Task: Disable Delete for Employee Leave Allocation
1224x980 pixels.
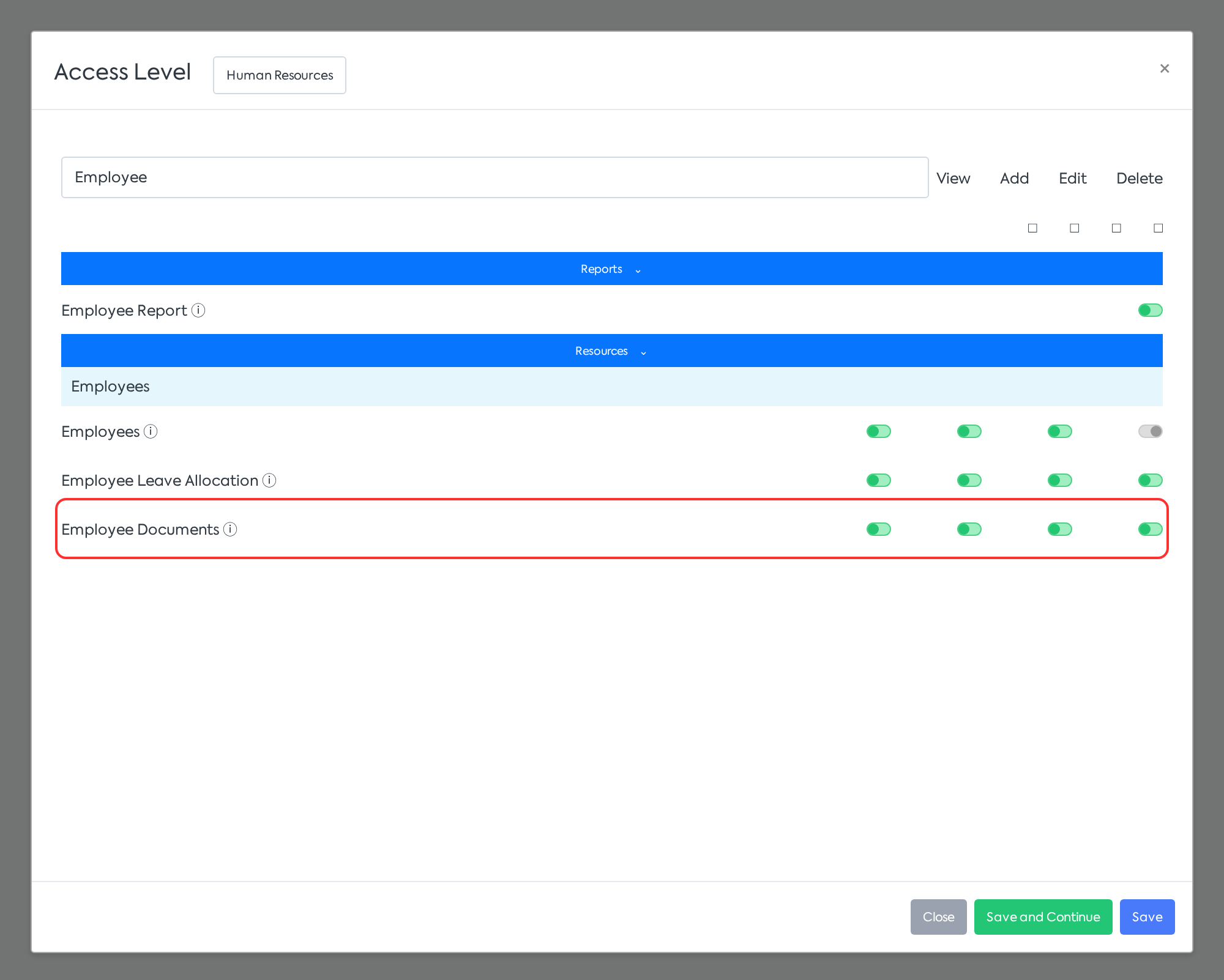Action: coord(1150,480)
